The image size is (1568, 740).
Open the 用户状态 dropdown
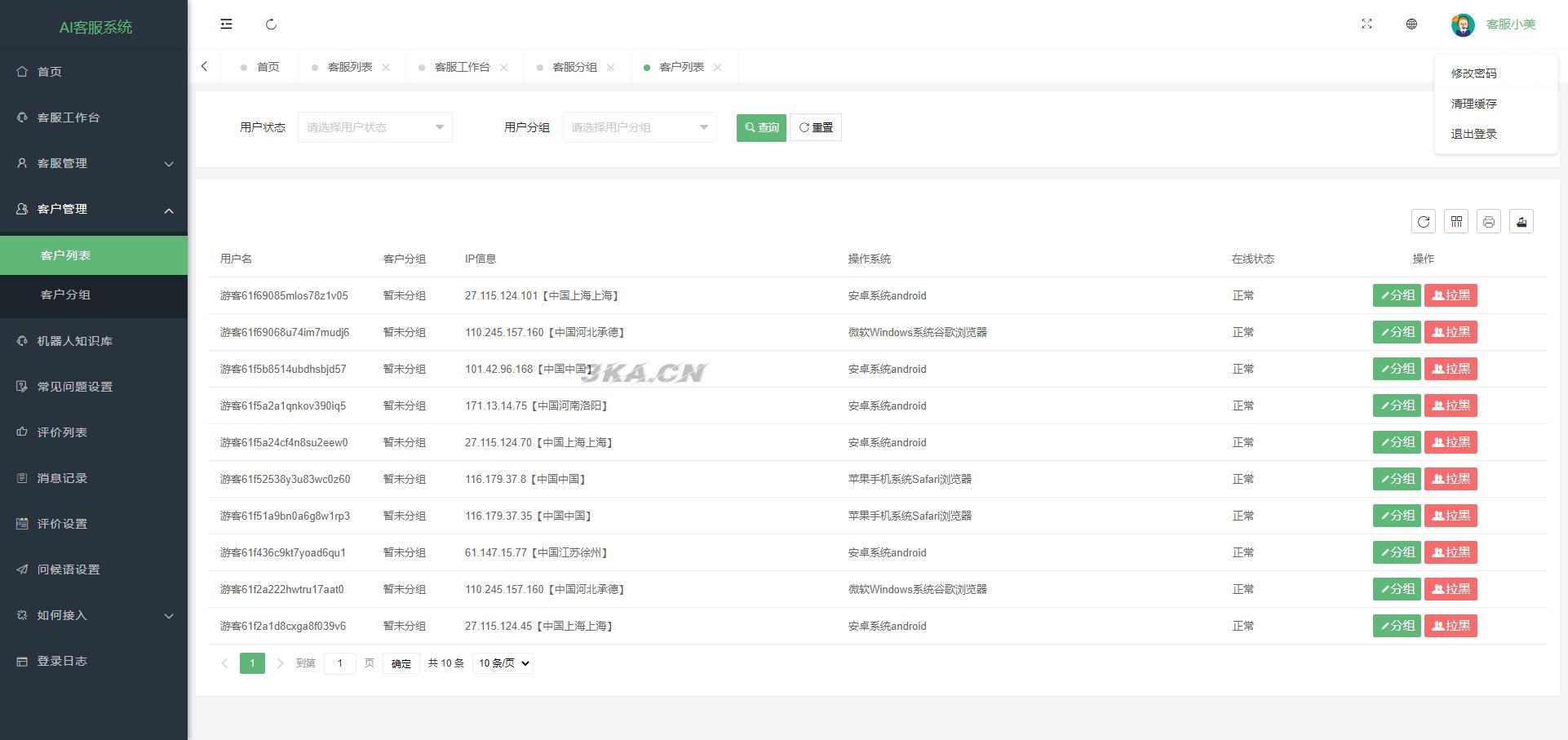point(374,127)
